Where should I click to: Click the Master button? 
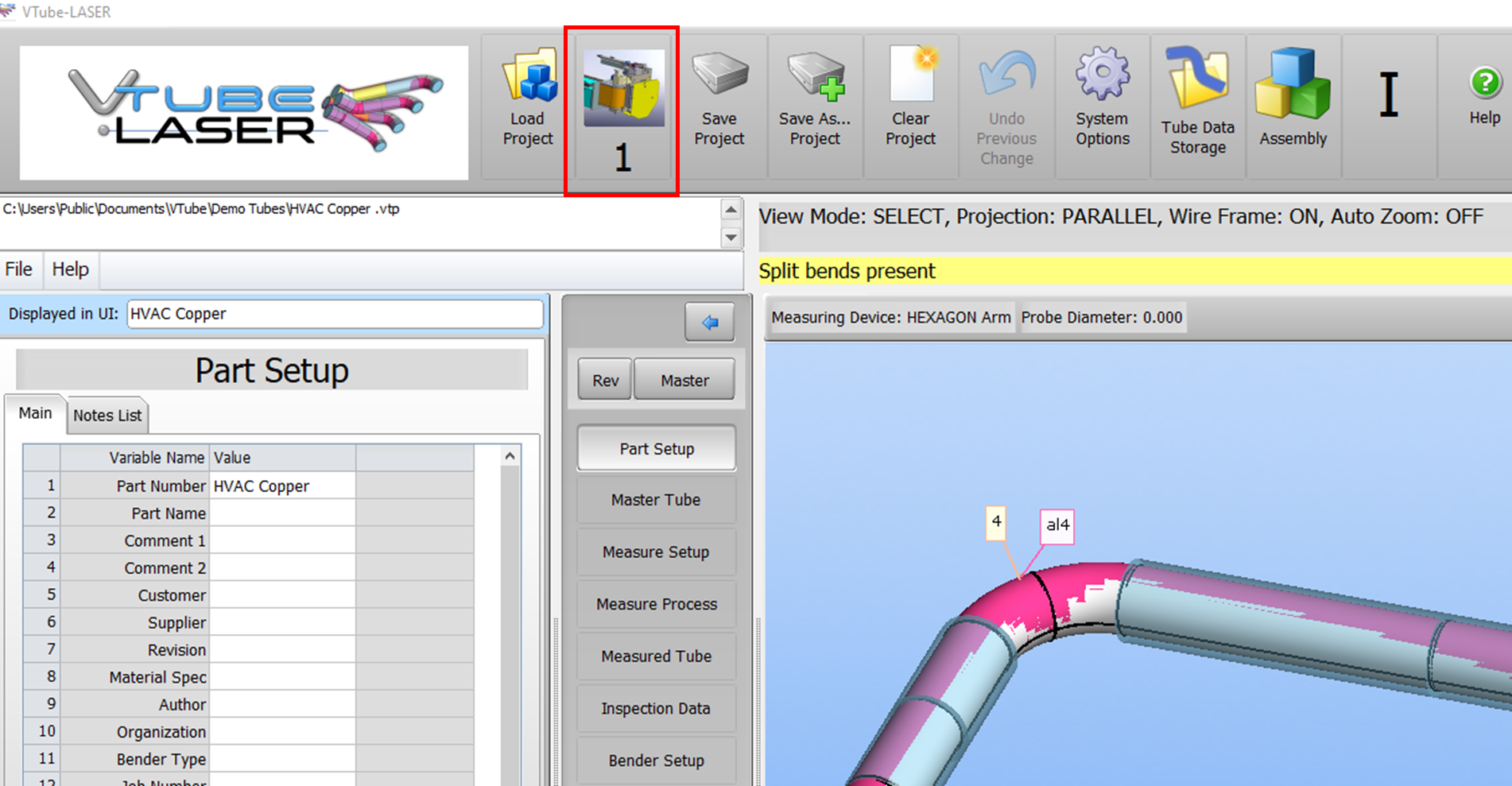click(x=684, y=380)
